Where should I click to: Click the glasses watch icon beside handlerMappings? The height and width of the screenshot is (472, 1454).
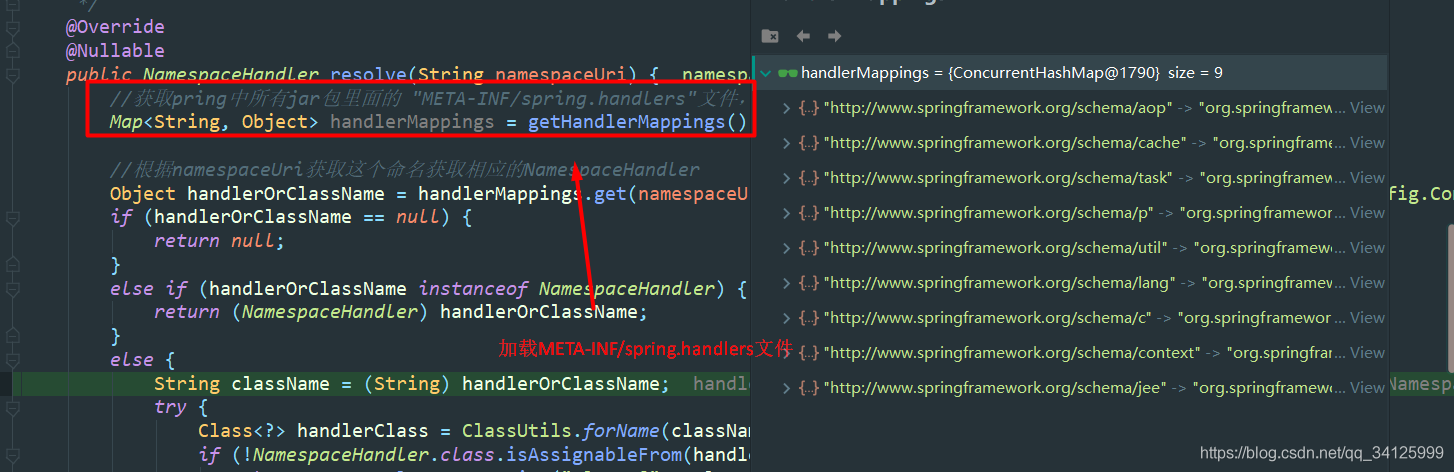[787, 73]
